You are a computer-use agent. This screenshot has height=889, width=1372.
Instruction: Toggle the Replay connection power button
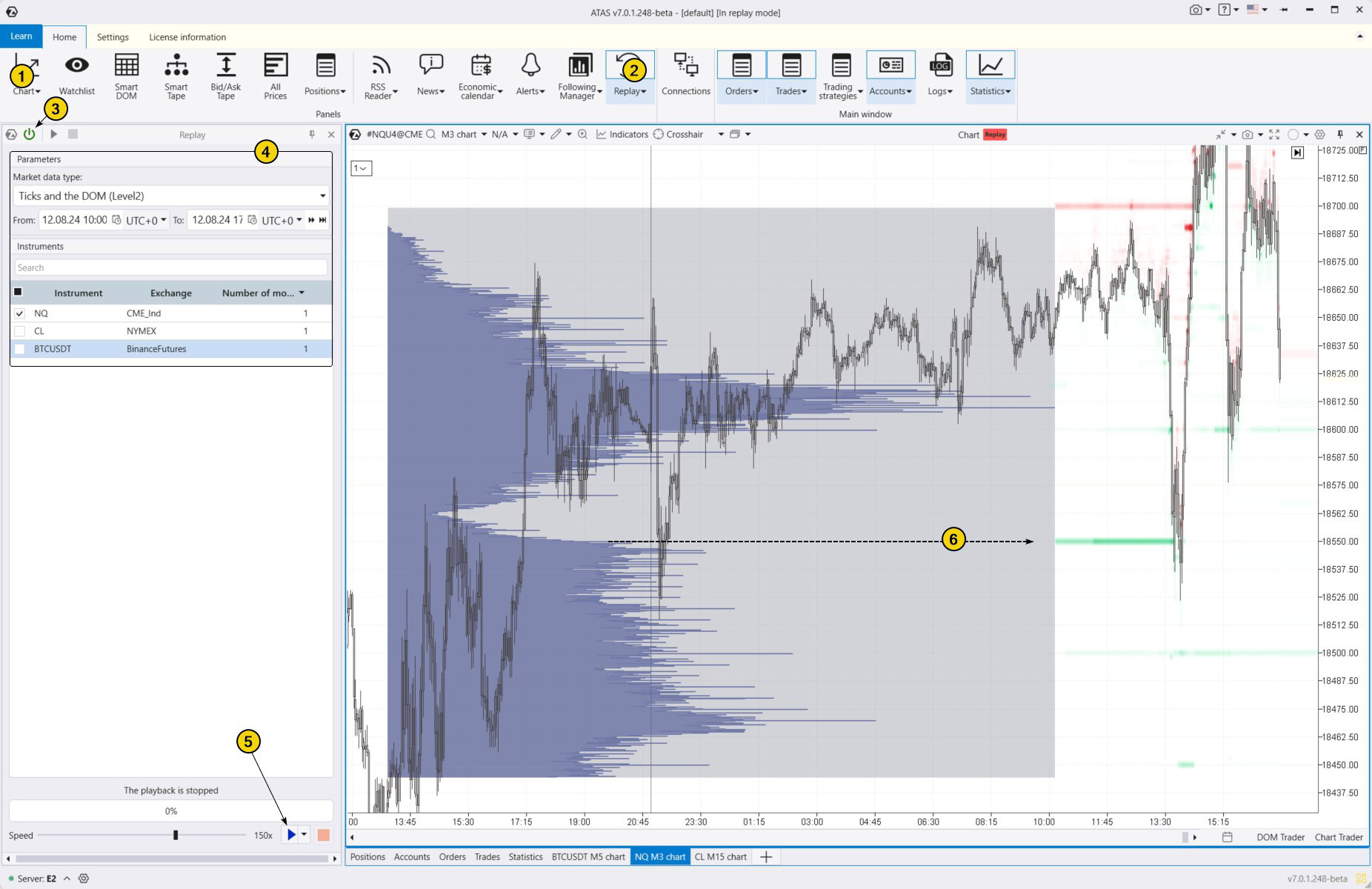[30, 134]
